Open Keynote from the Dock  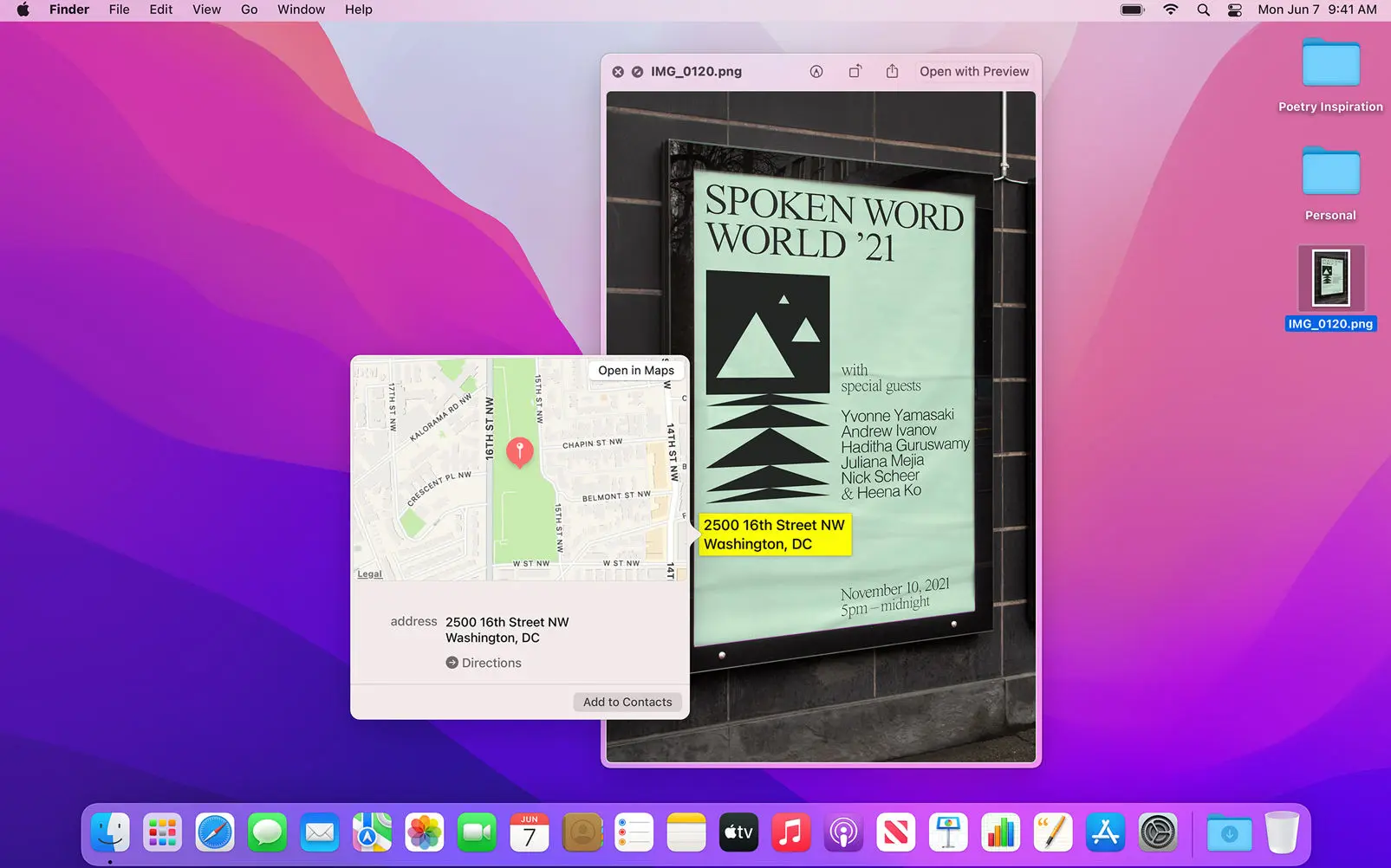(948, 833)
